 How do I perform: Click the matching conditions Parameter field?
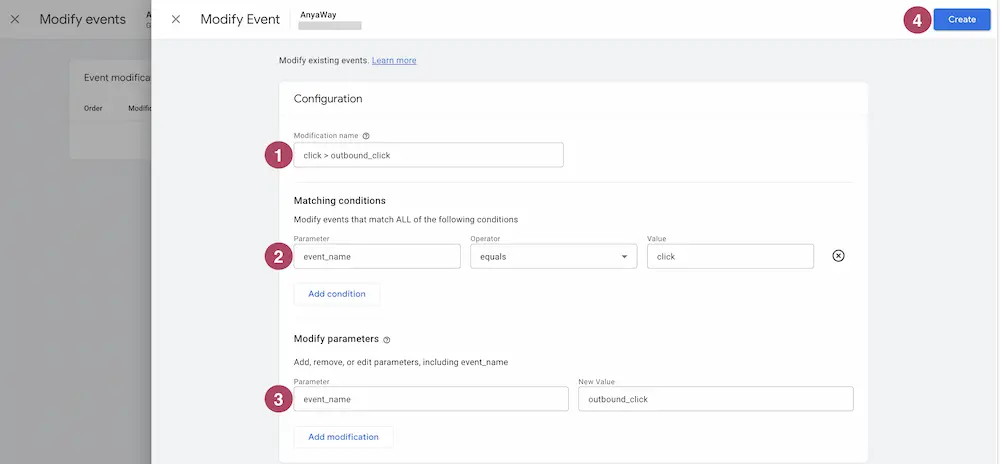(x=377, y=256)
